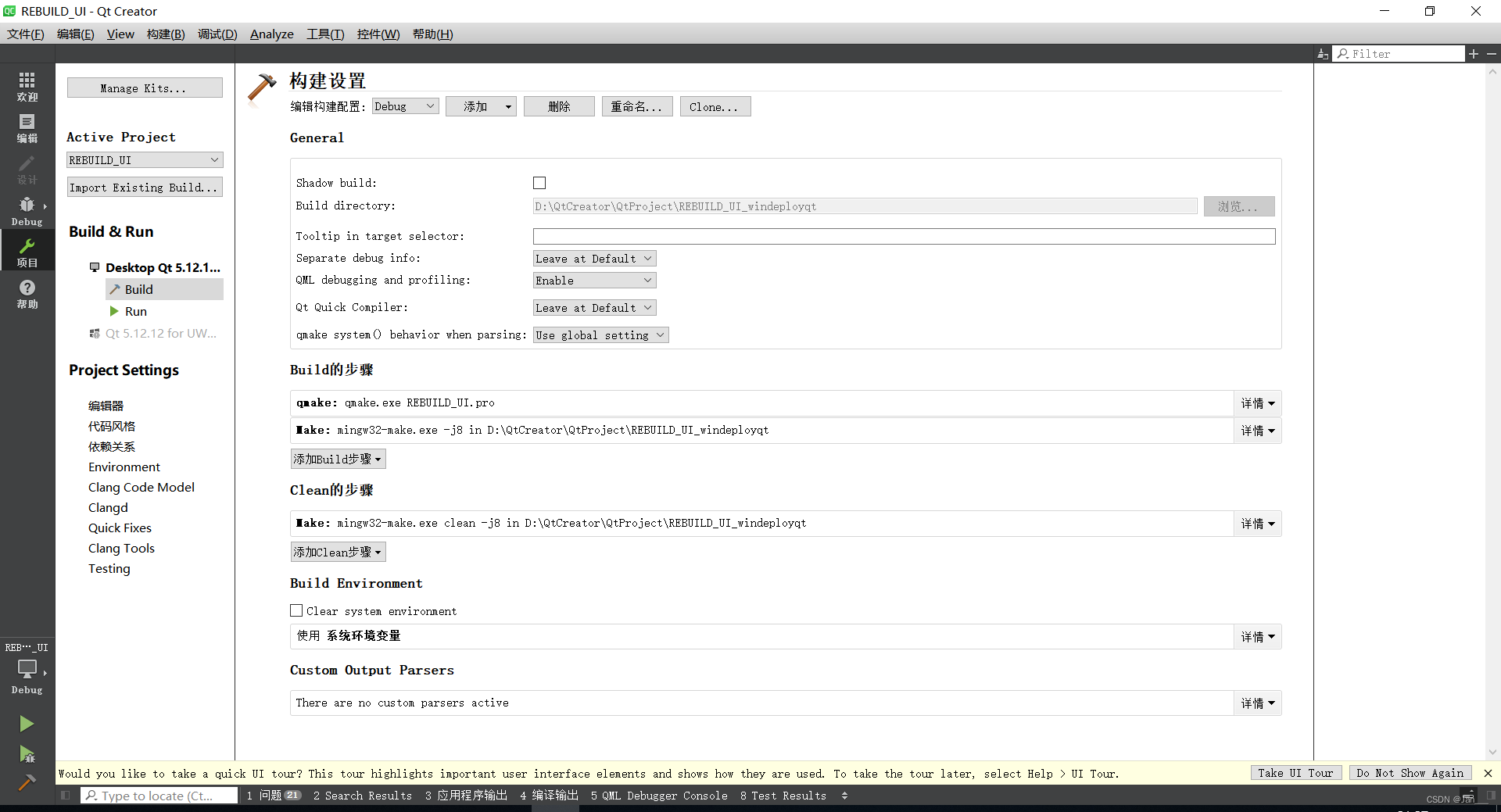1501x812 pixels.
Task: Click the Manage Kits button
Action: [x=145, y=88]
